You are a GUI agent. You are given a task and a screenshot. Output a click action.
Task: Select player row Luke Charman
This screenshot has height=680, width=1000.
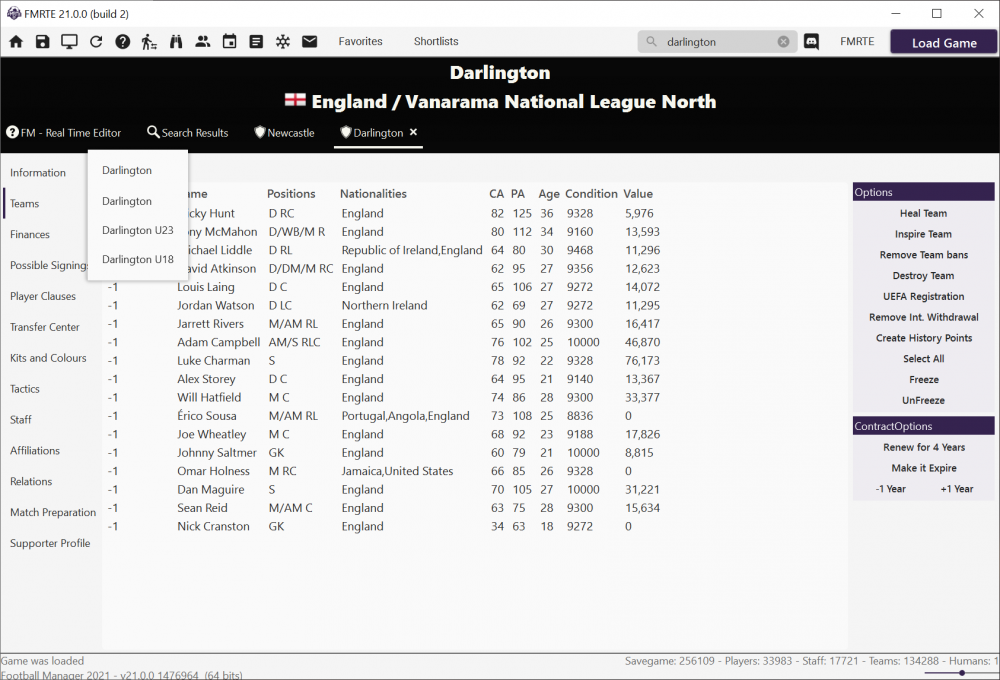click(384, 361)
